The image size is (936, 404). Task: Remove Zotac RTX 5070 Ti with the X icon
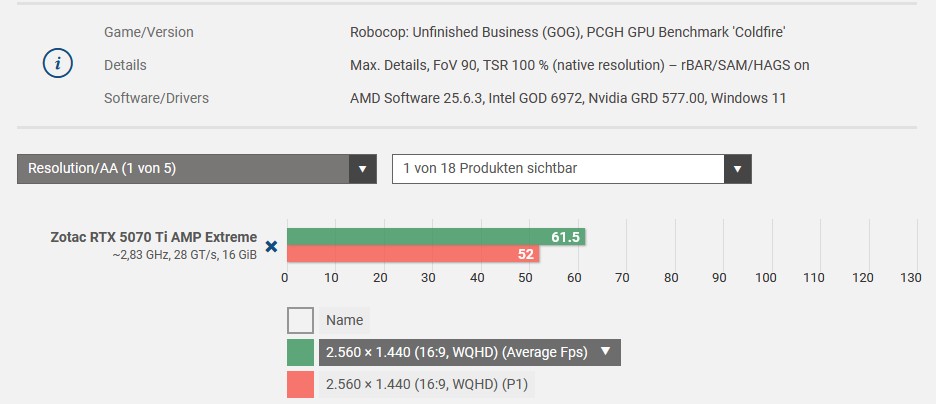click(271, 246)
